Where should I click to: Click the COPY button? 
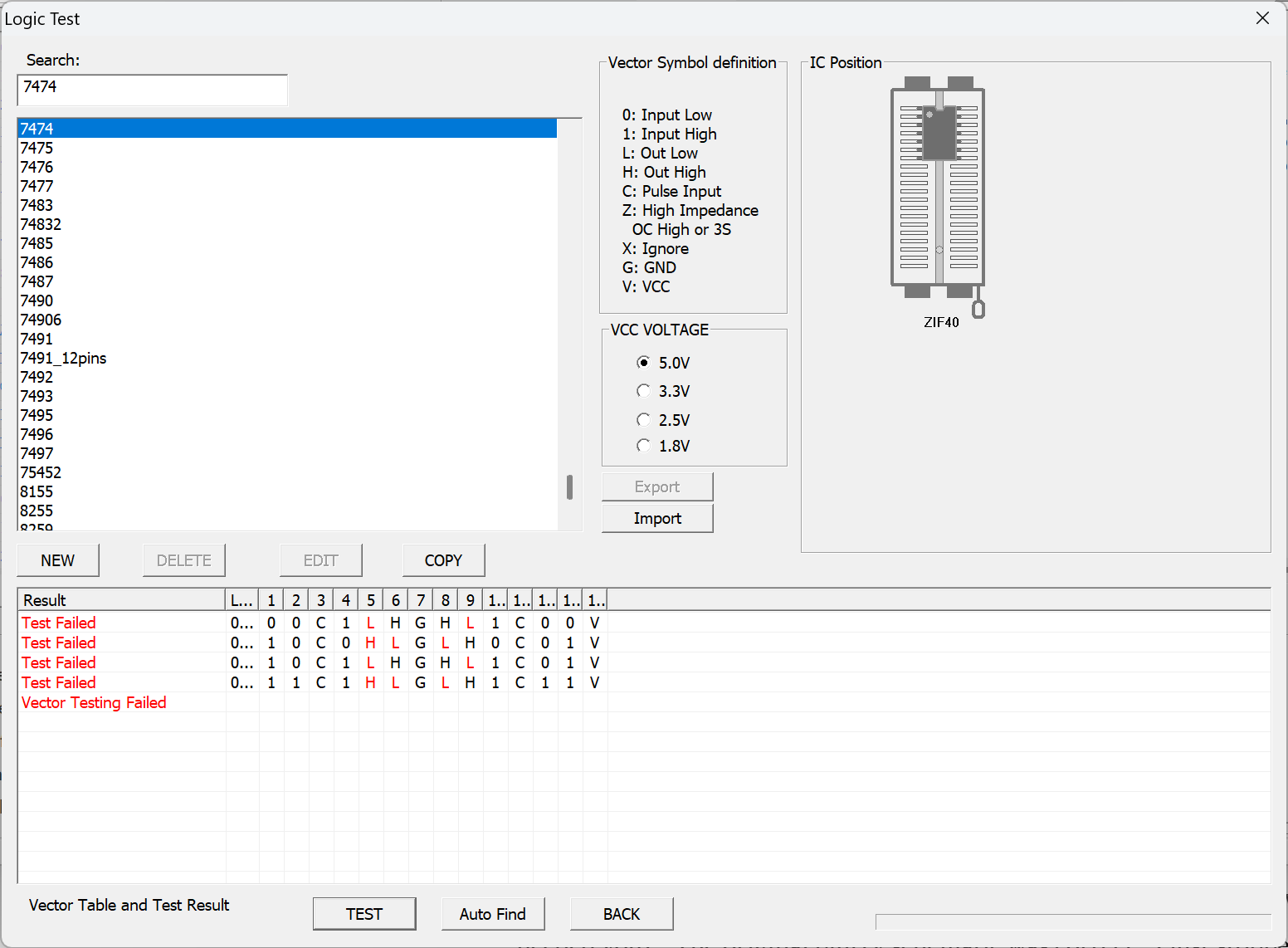(x=443, y=560)
